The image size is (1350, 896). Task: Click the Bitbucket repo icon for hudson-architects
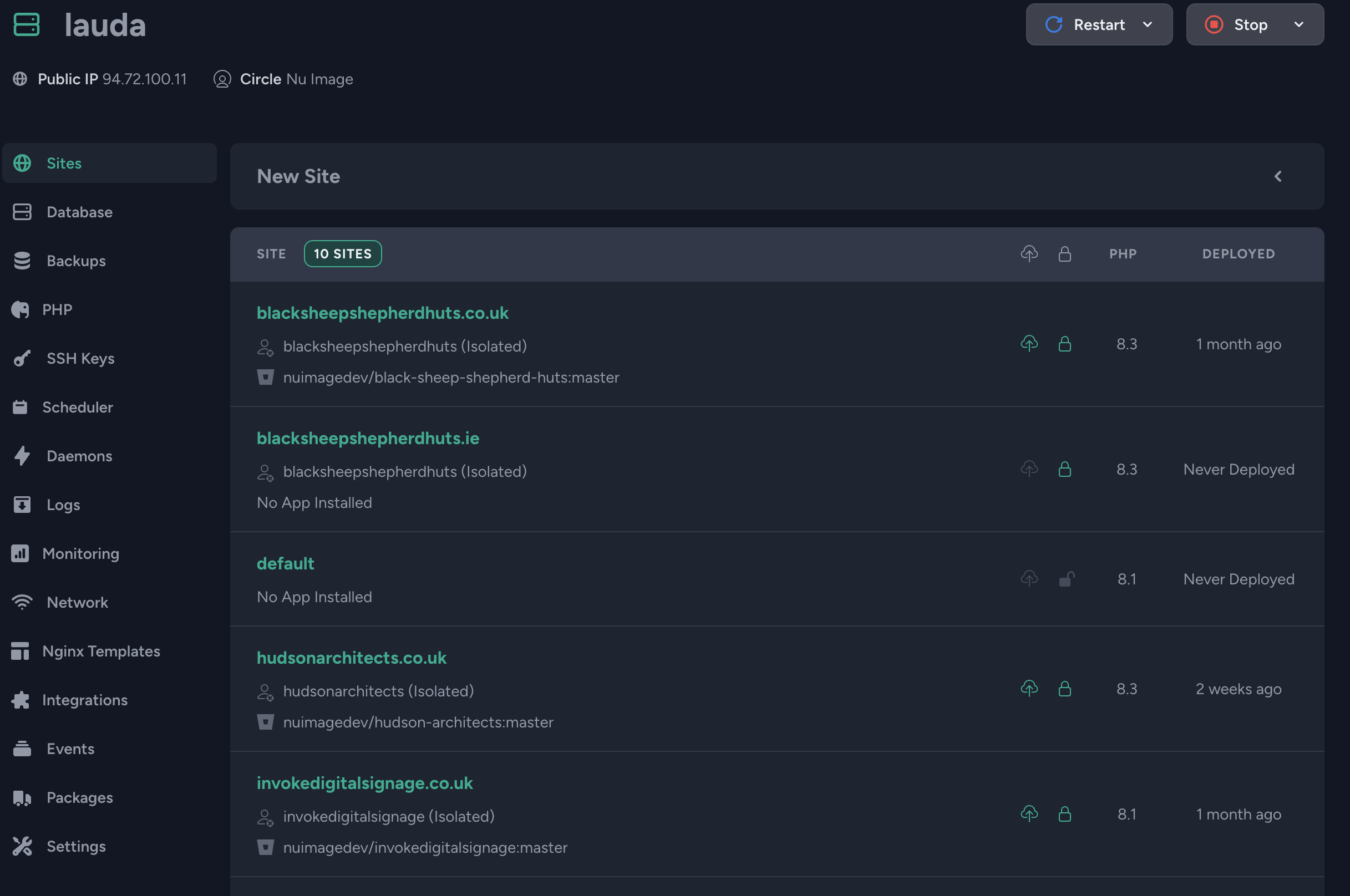265,722
